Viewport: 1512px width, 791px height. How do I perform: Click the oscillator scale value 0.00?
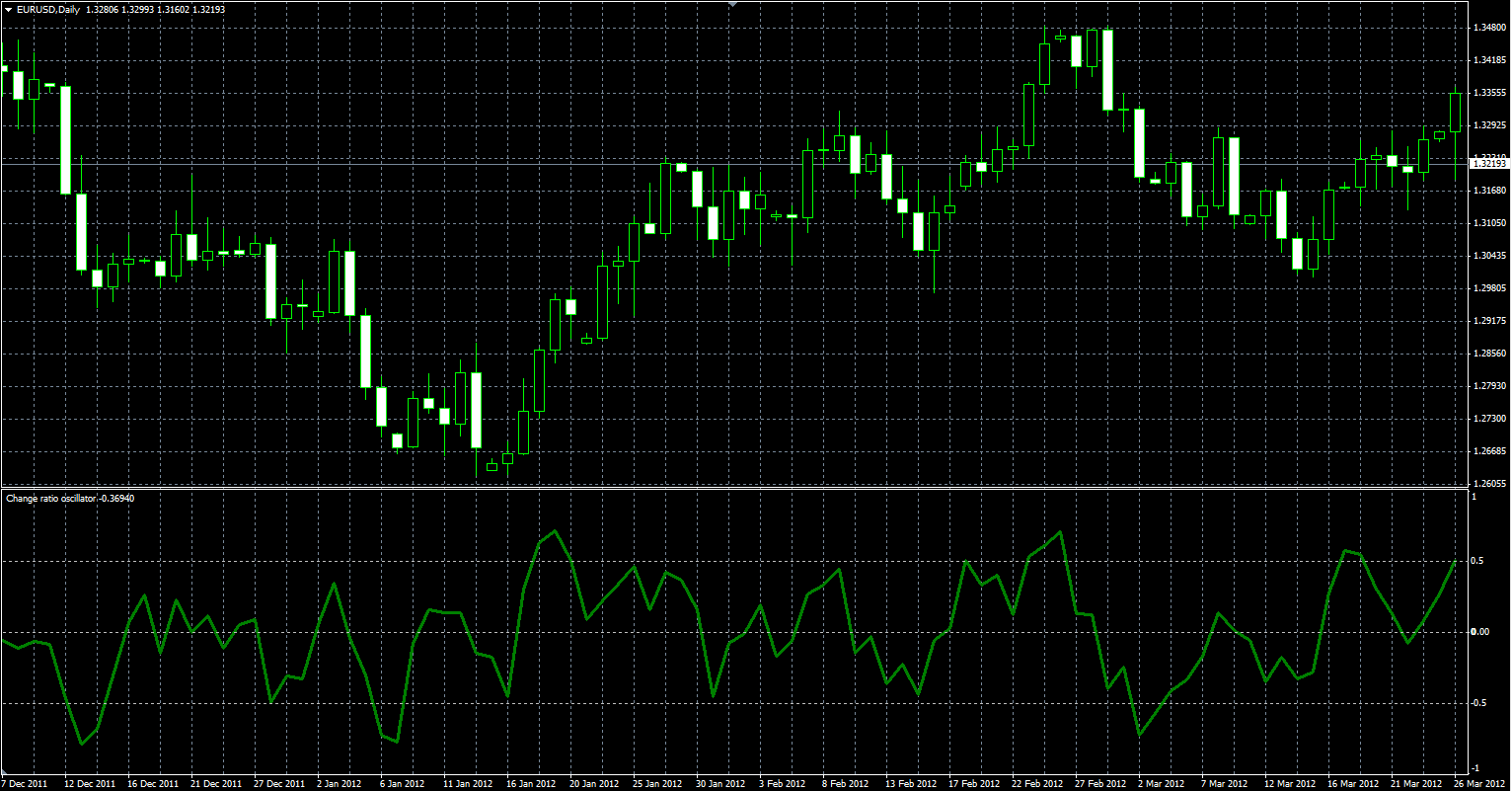point(1480,632)
